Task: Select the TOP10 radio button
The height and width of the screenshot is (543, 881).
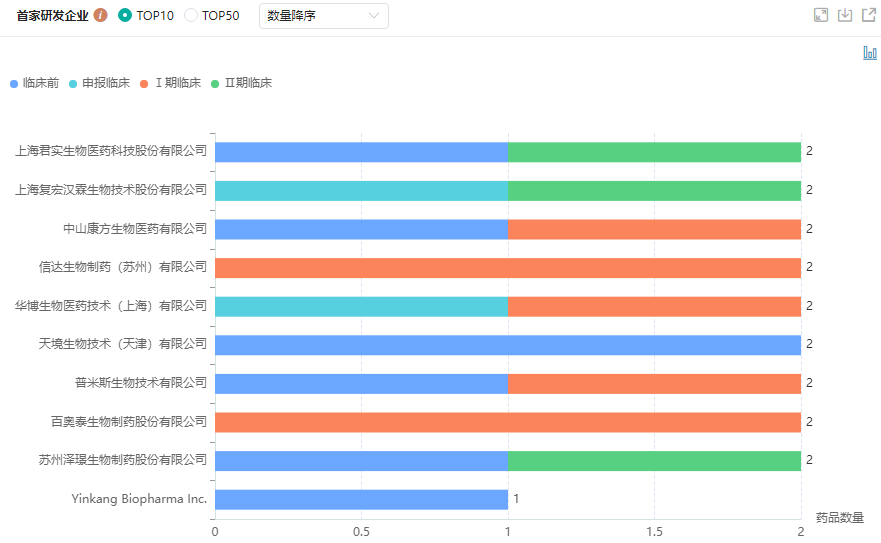Action: 125,16
